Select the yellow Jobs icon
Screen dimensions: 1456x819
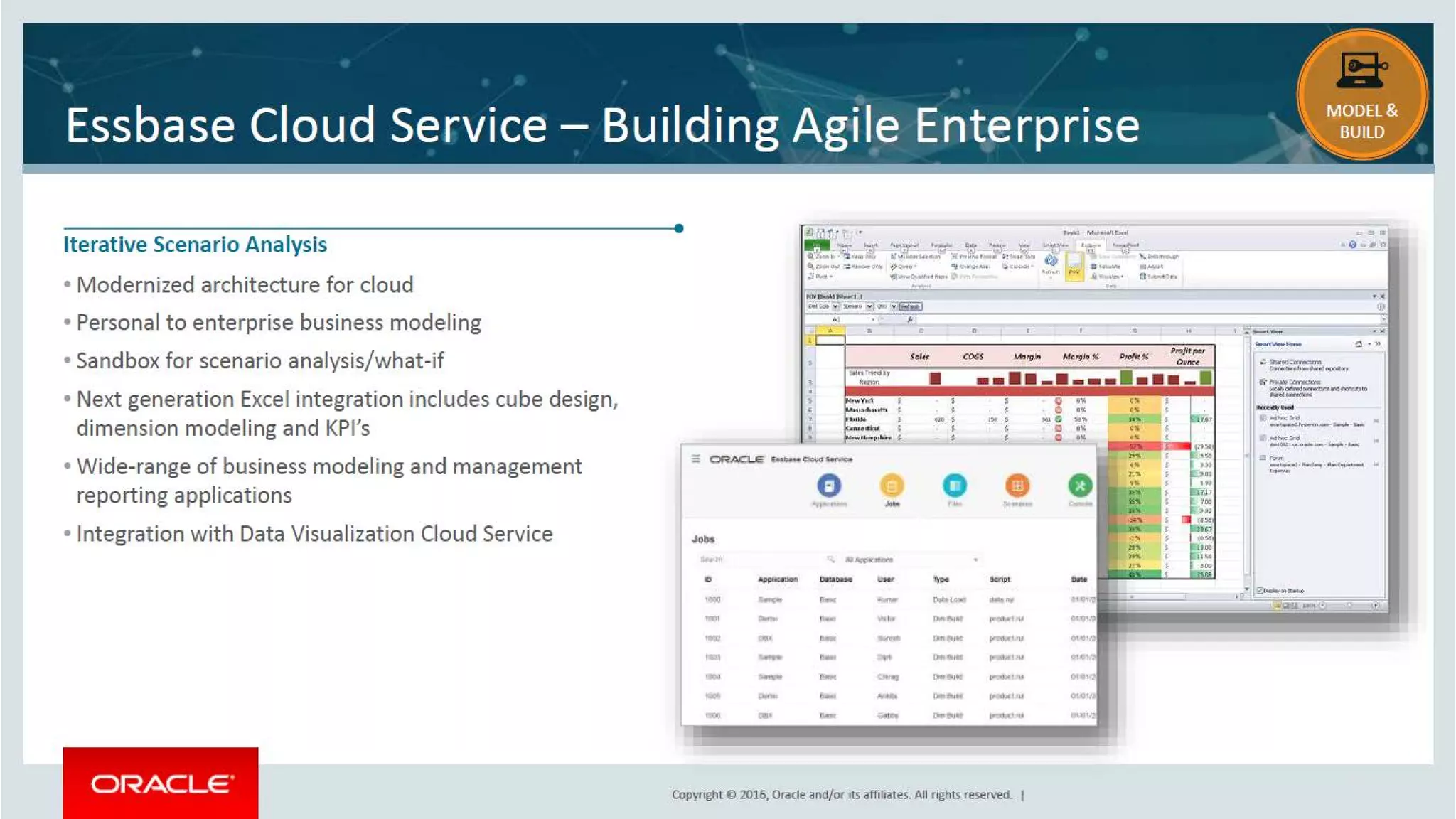892,486
